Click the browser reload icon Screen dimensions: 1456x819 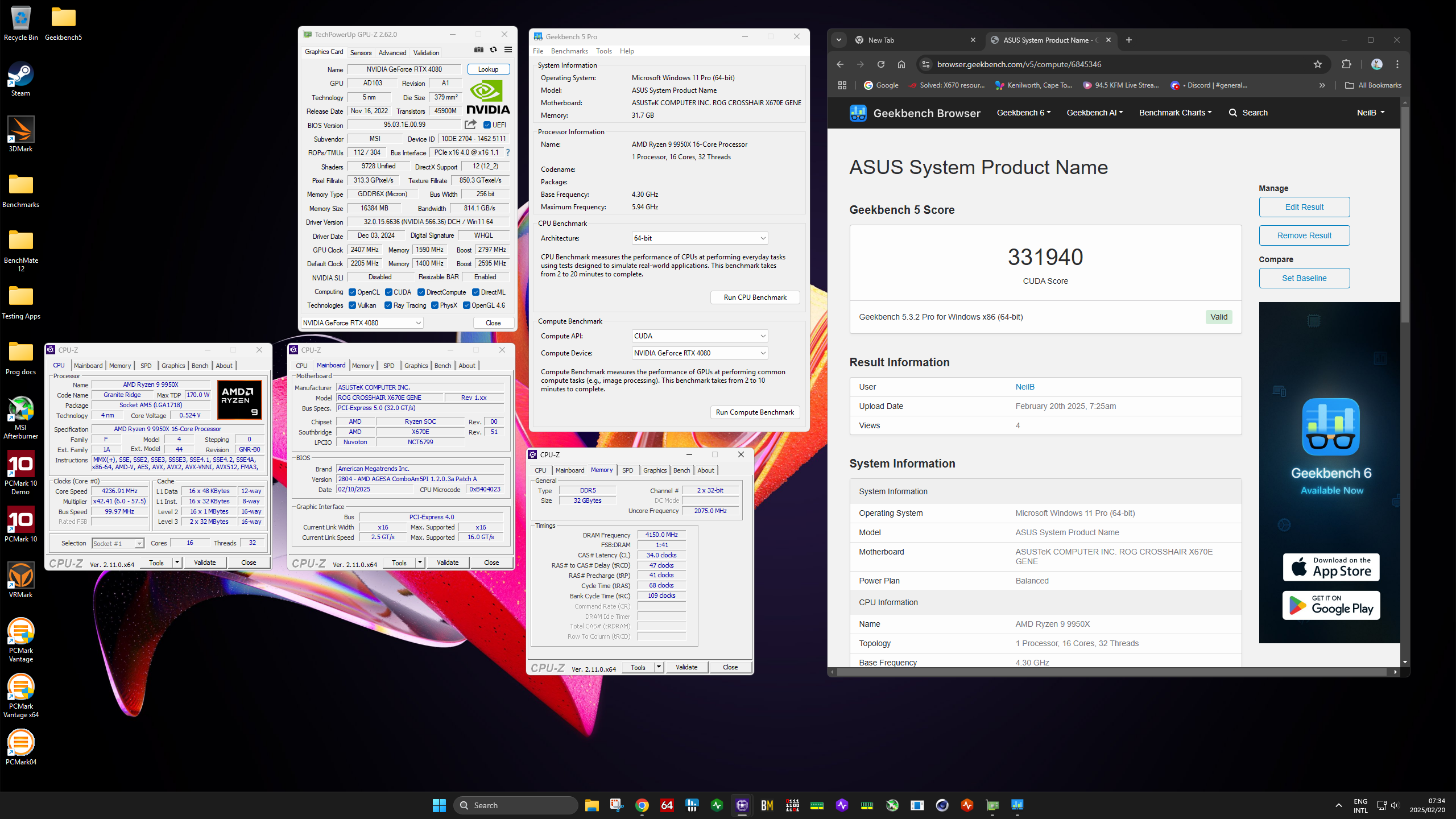(881, 64)
